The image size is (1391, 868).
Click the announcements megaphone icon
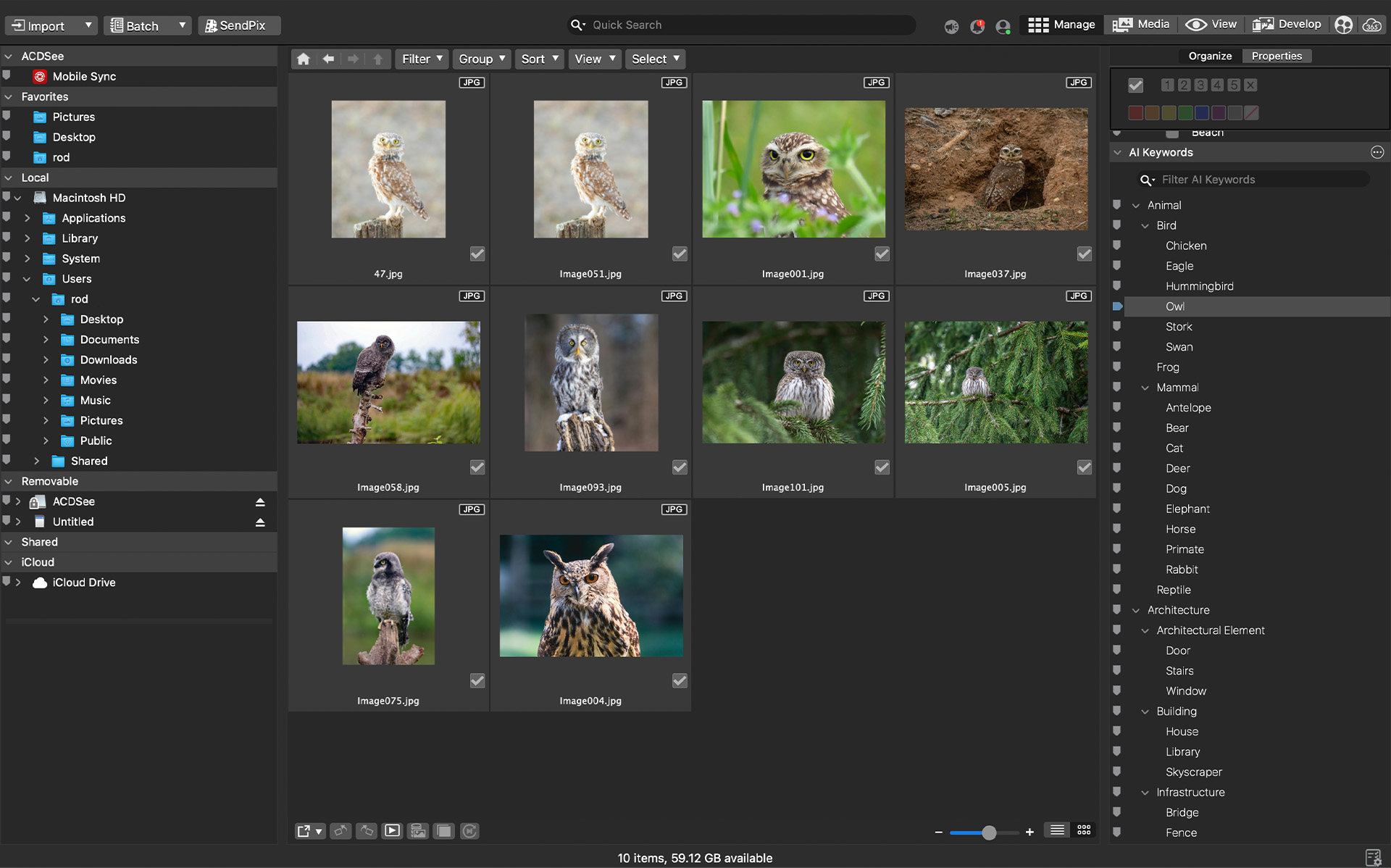click(x=951, y=26)
